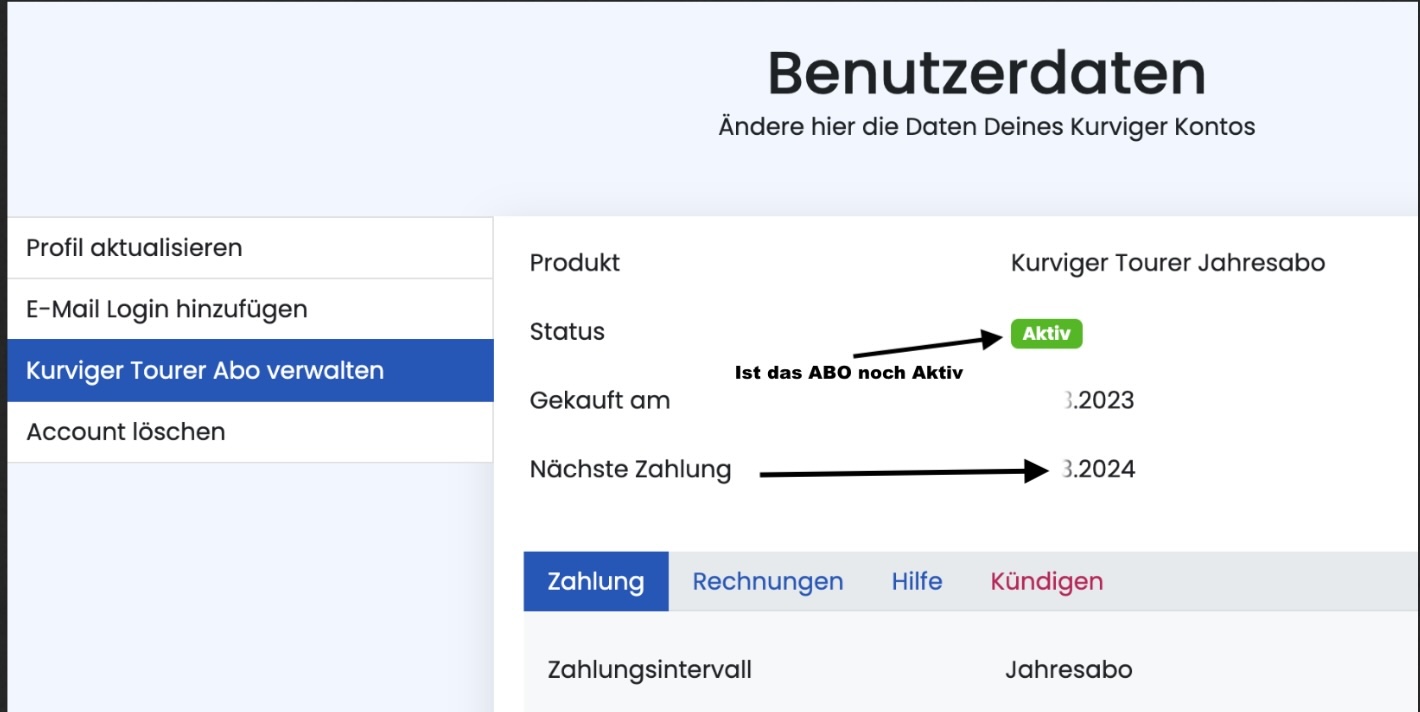Click the next payment date ending 2024
The height and width of the screenshot is (712, 1420).
pos(1099,469)
